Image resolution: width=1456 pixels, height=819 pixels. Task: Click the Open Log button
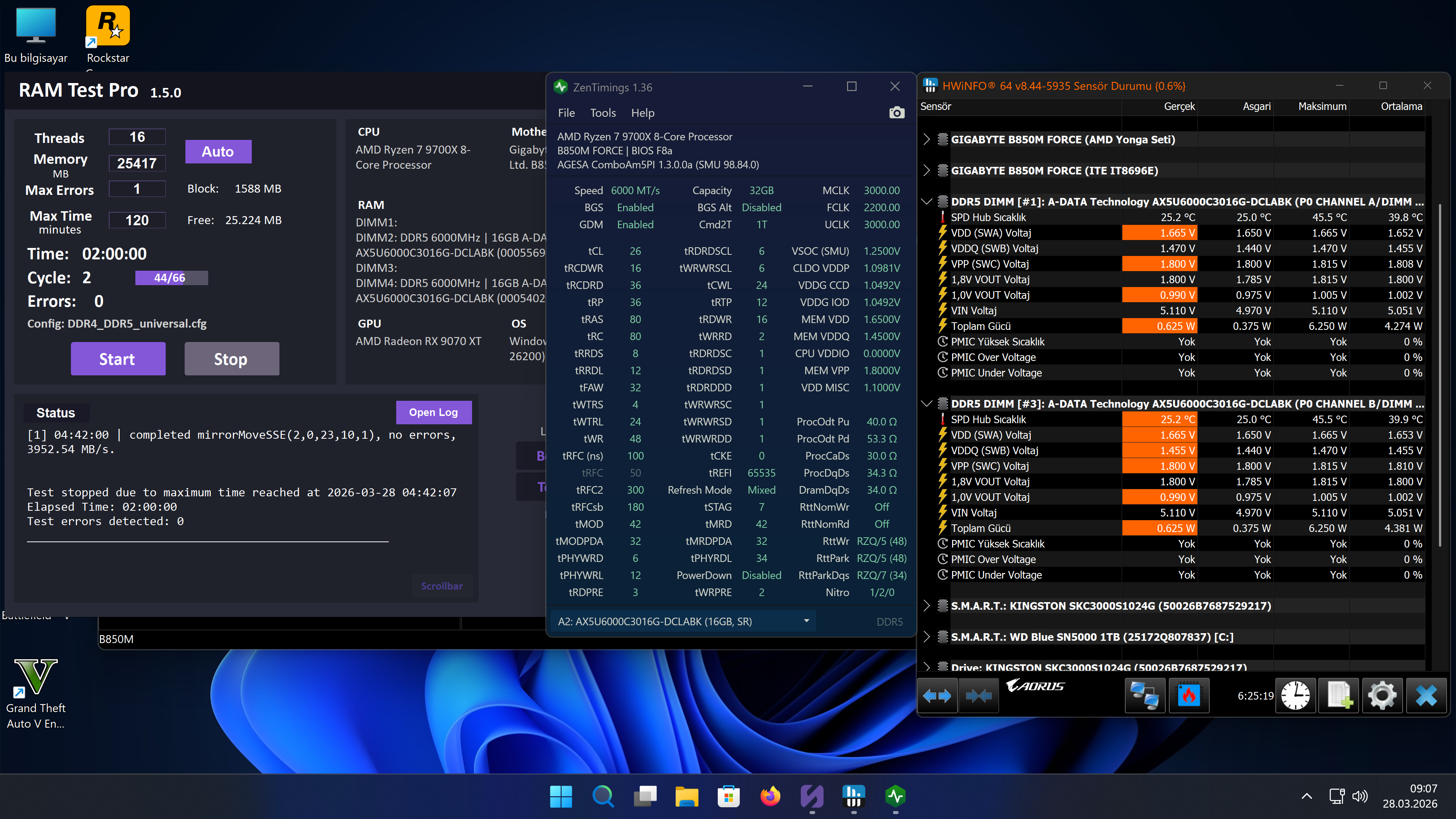point(433,413)
